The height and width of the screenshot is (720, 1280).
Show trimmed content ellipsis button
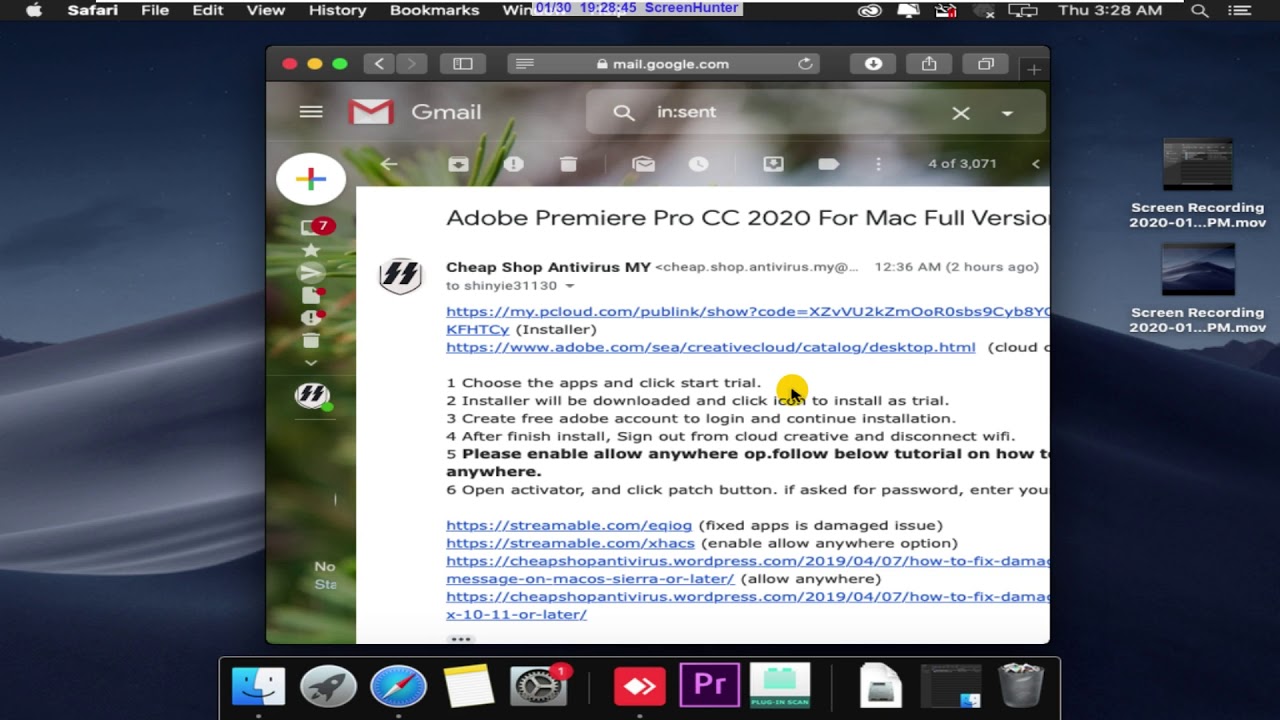click(460, 638)
